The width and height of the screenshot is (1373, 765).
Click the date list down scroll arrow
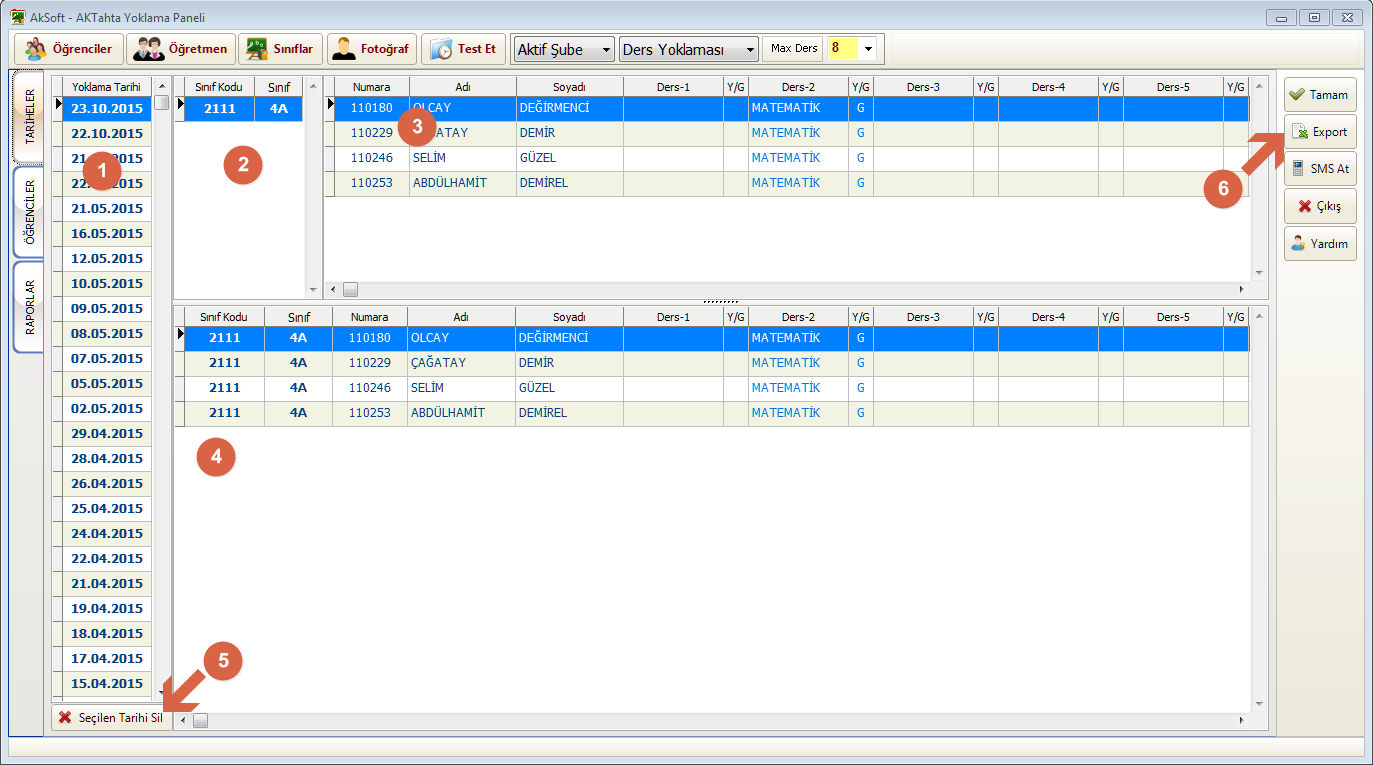coord(162,692)
